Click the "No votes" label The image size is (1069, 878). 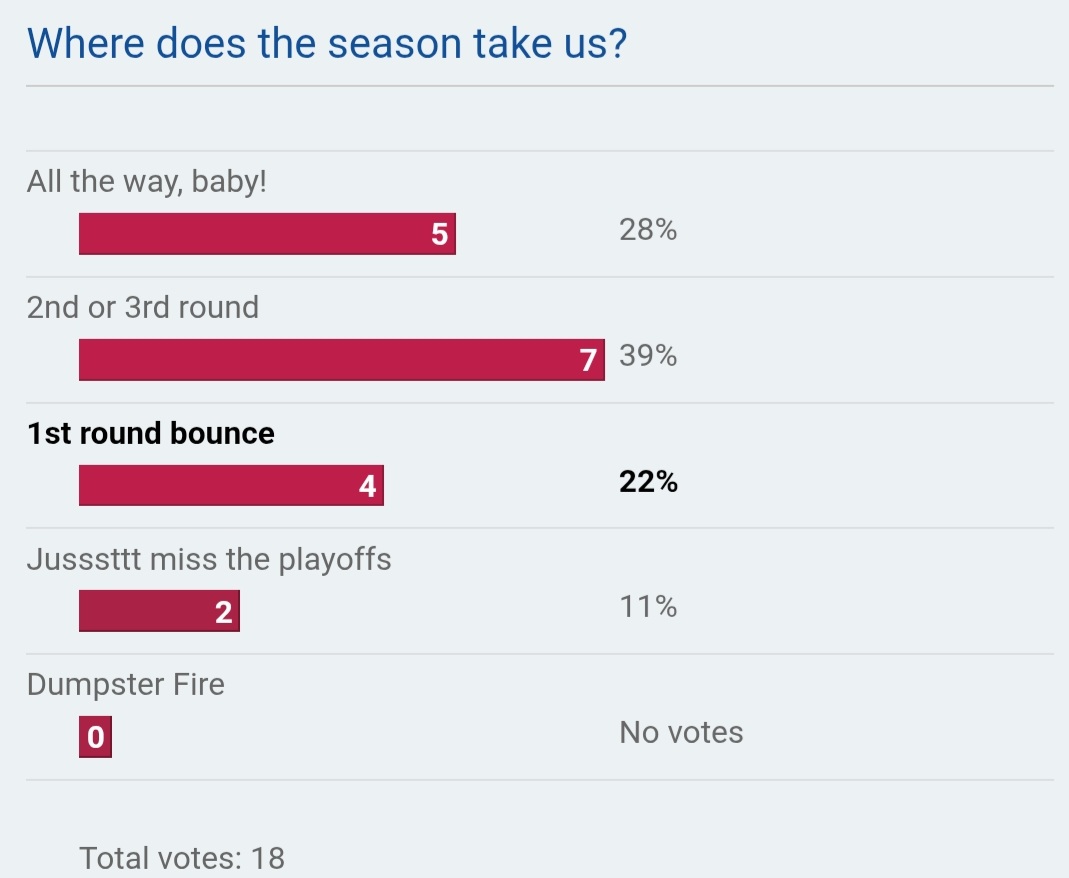pos(681,732)
